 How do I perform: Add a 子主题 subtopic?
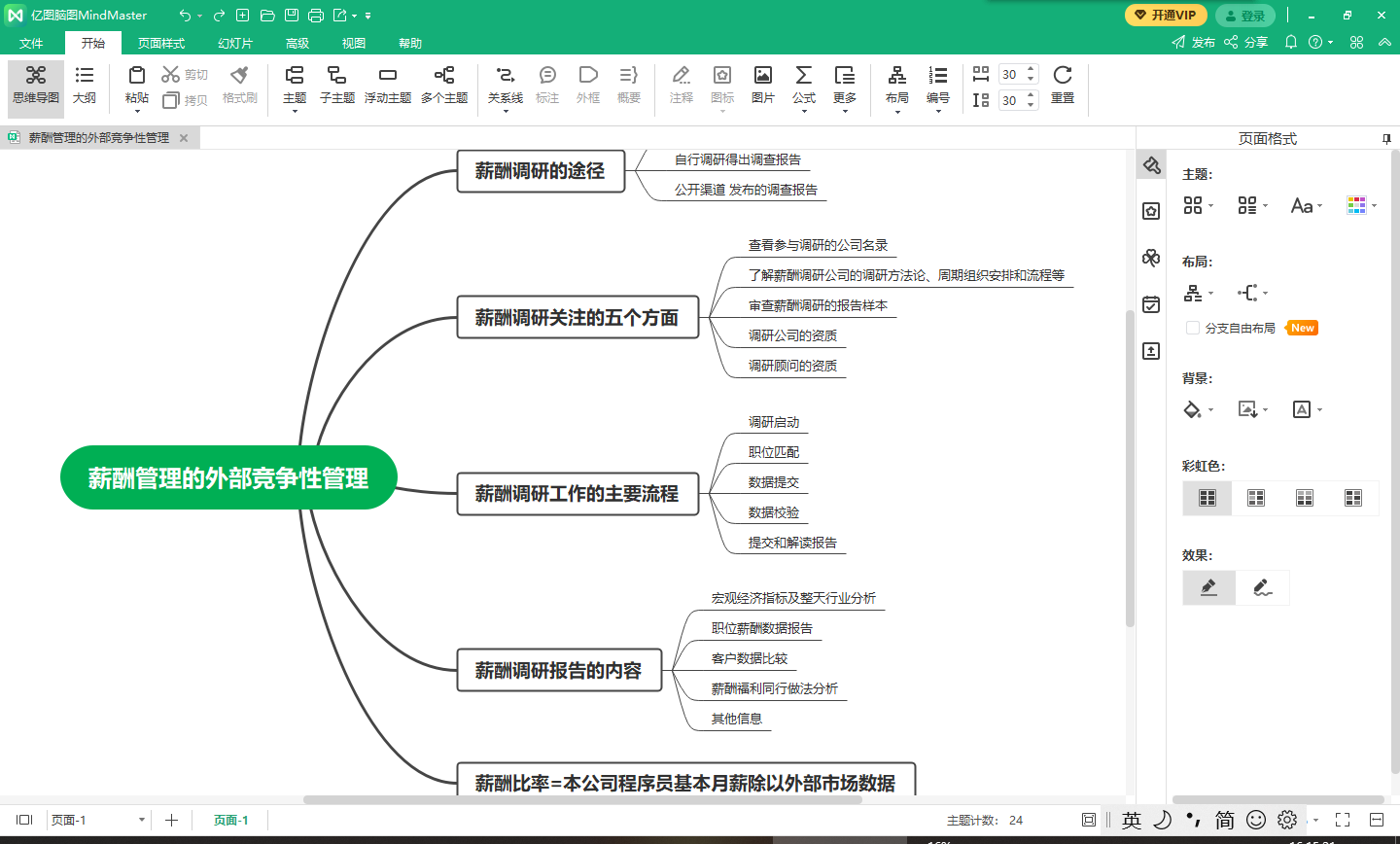pyautogui.click(x=336, y=77)
